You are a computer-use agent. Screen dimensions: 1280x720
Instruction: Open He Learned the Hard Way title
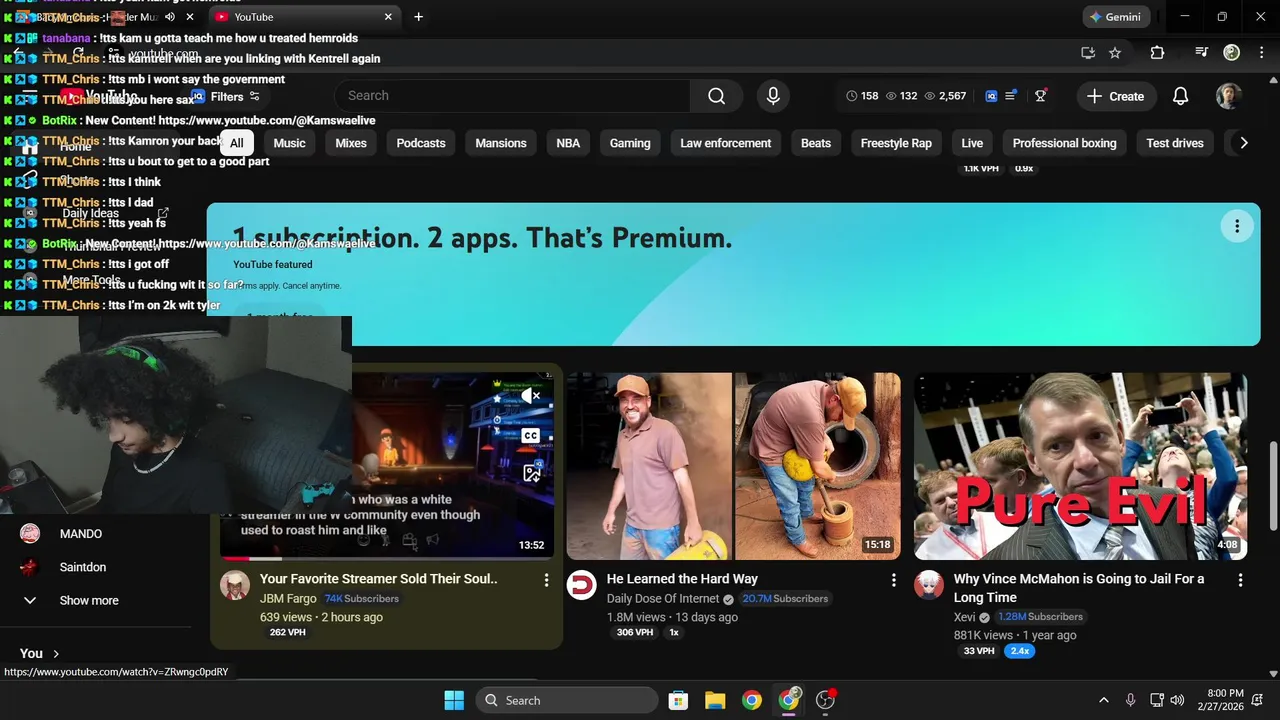pos(682,579)
